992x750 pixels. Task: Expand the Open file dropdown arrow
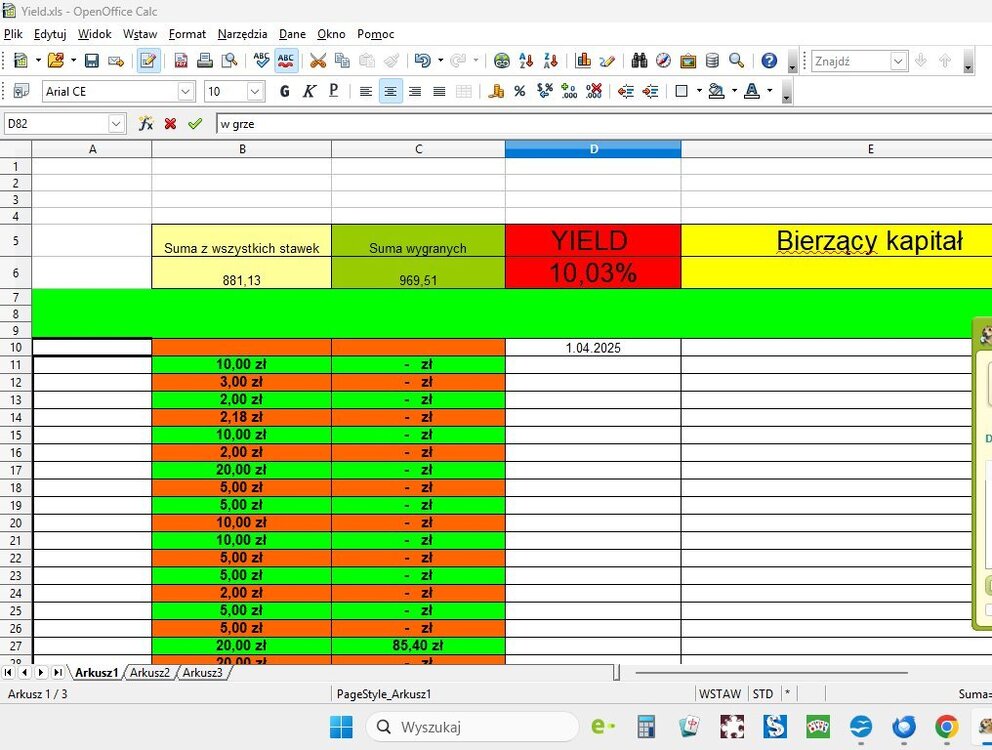pyautogui.click(x=73, y=61)
